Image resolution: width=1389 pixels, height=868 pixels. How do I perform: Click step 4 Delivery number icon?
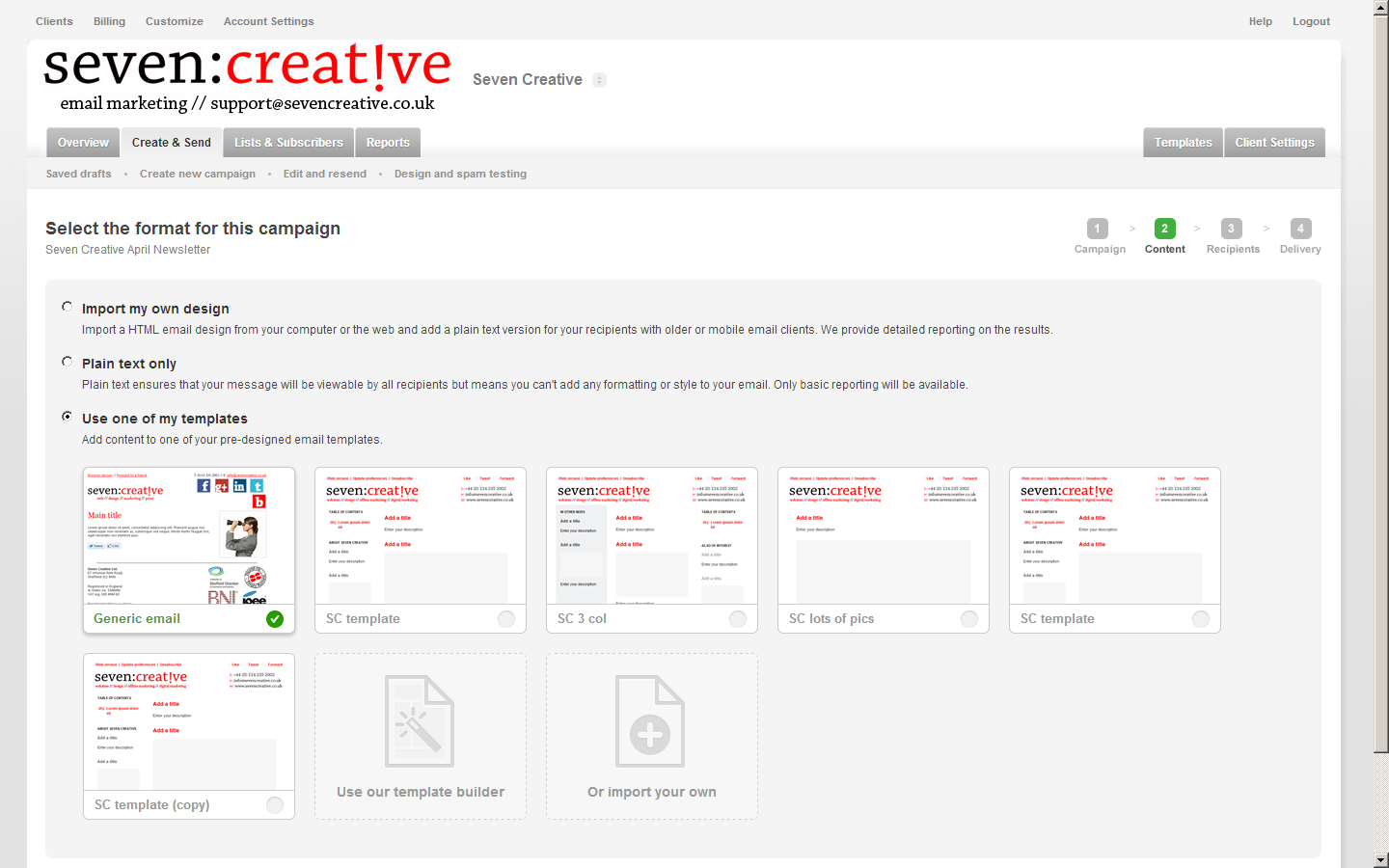pyautogui.click(x=1300, y=229)
